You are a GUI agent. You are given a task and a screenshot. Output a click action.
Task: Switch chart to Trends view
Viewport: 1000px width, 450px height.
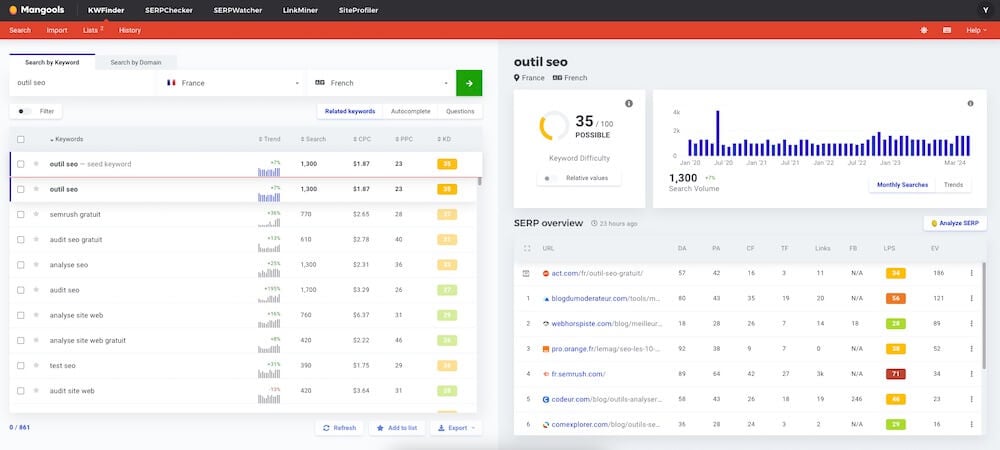coord(953,185)
